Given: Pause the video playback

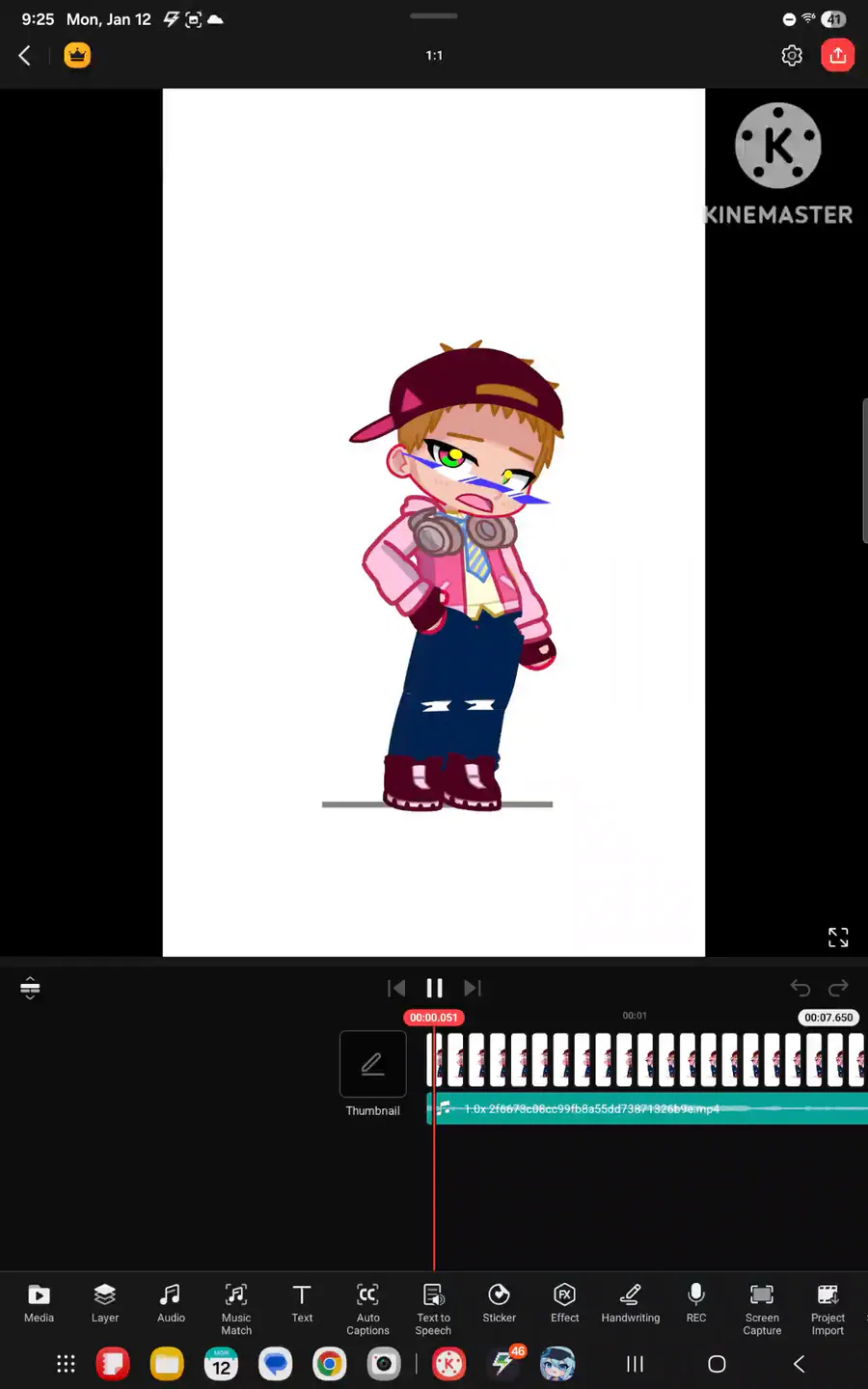Looking at the screenshot, I should (434, 988).
